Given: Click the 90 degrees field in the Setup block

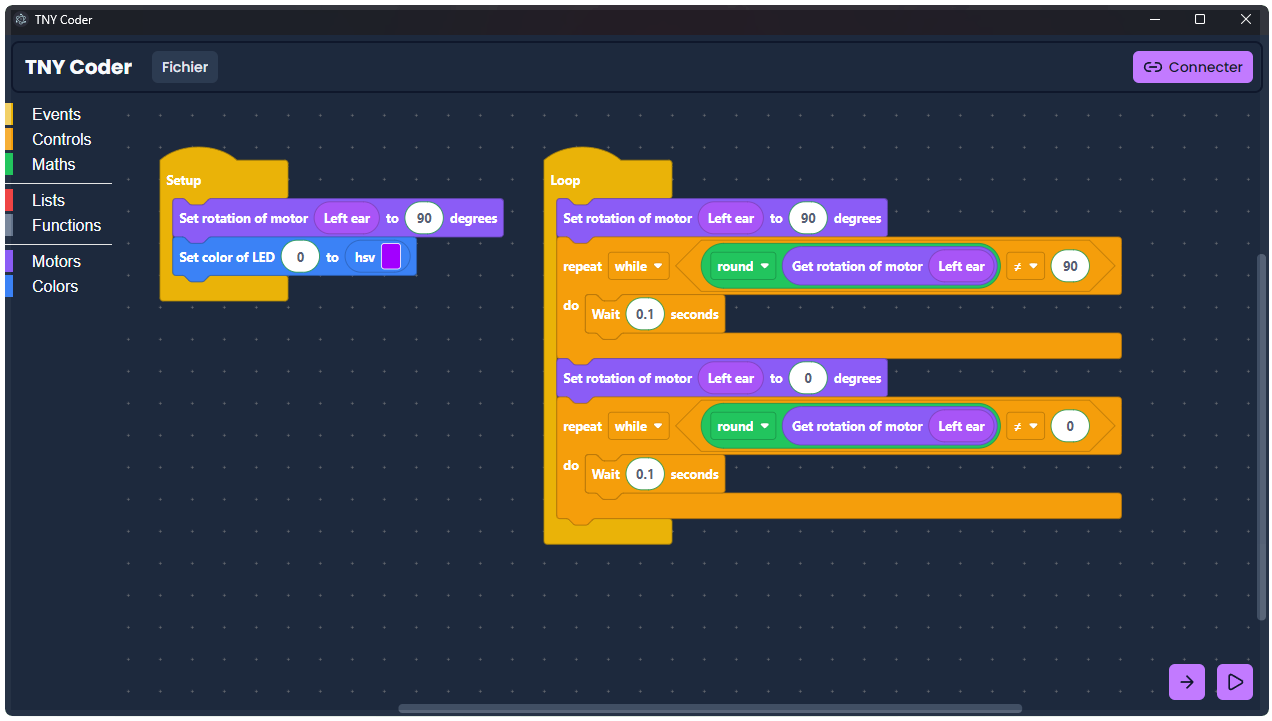Looking at the screenshot, I should 423,218.
